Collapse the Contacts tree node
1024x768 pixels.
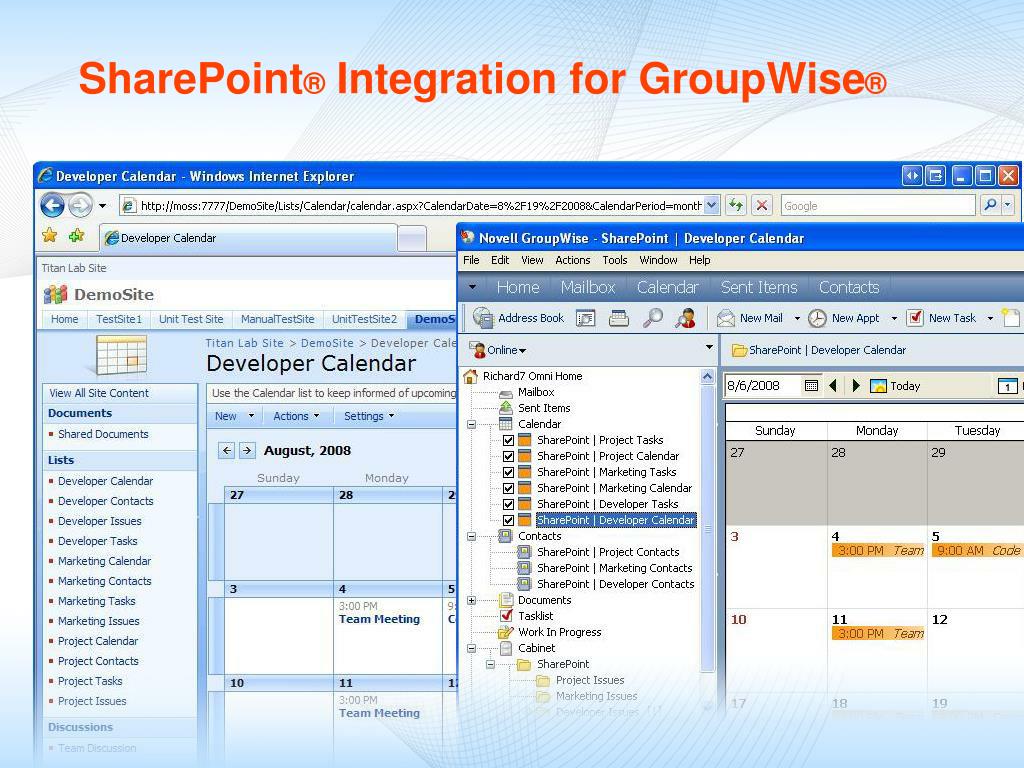472,536
